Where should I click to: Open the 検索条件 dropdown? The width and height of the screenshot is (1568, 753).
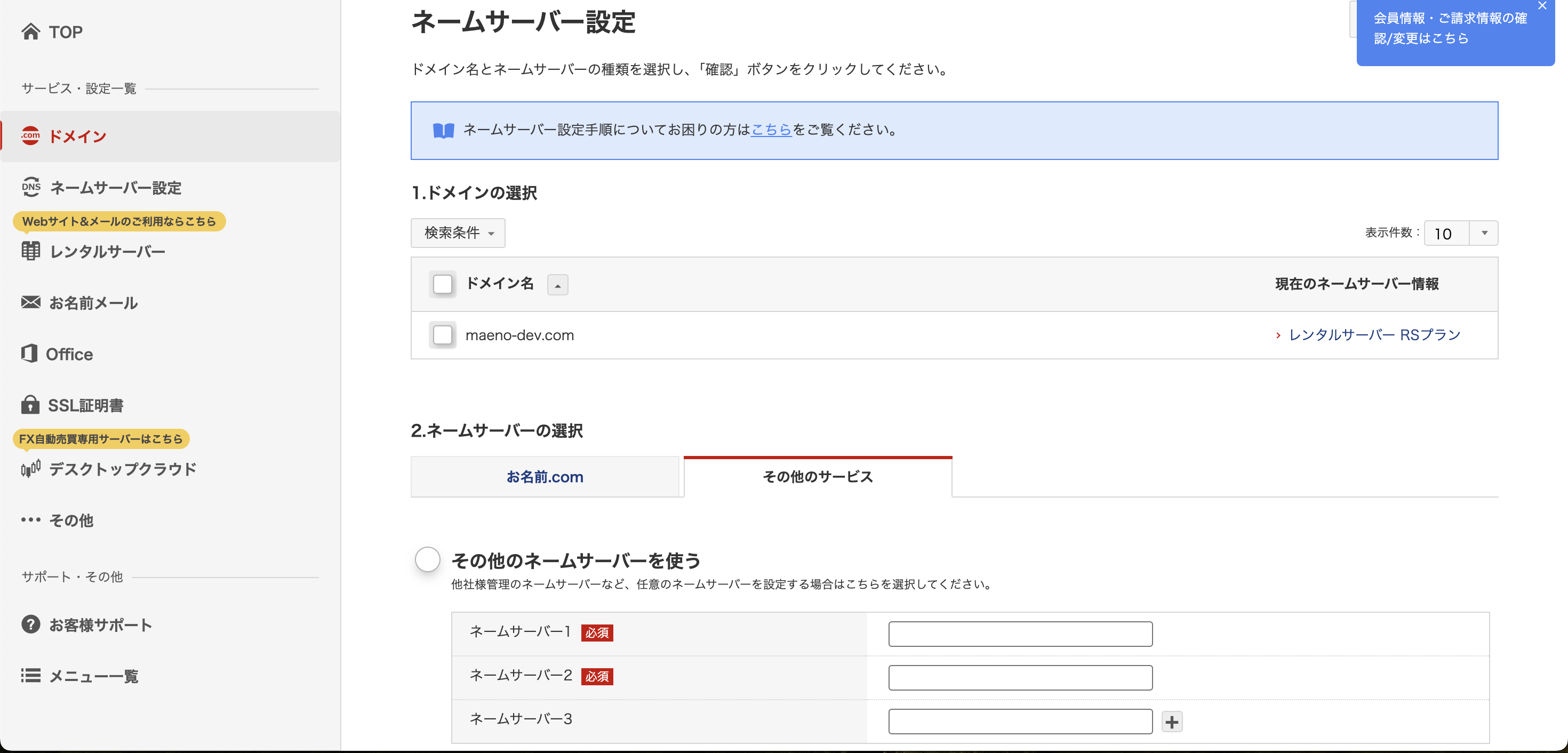(x=458, y=233)
